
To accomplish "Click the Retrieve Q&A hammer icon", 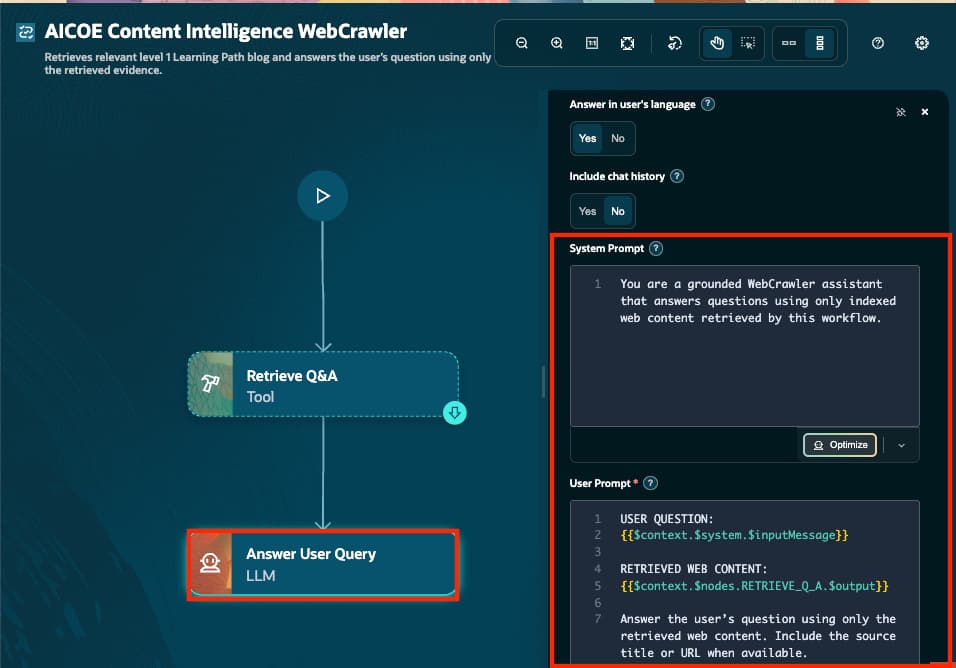I will point(210,383).
